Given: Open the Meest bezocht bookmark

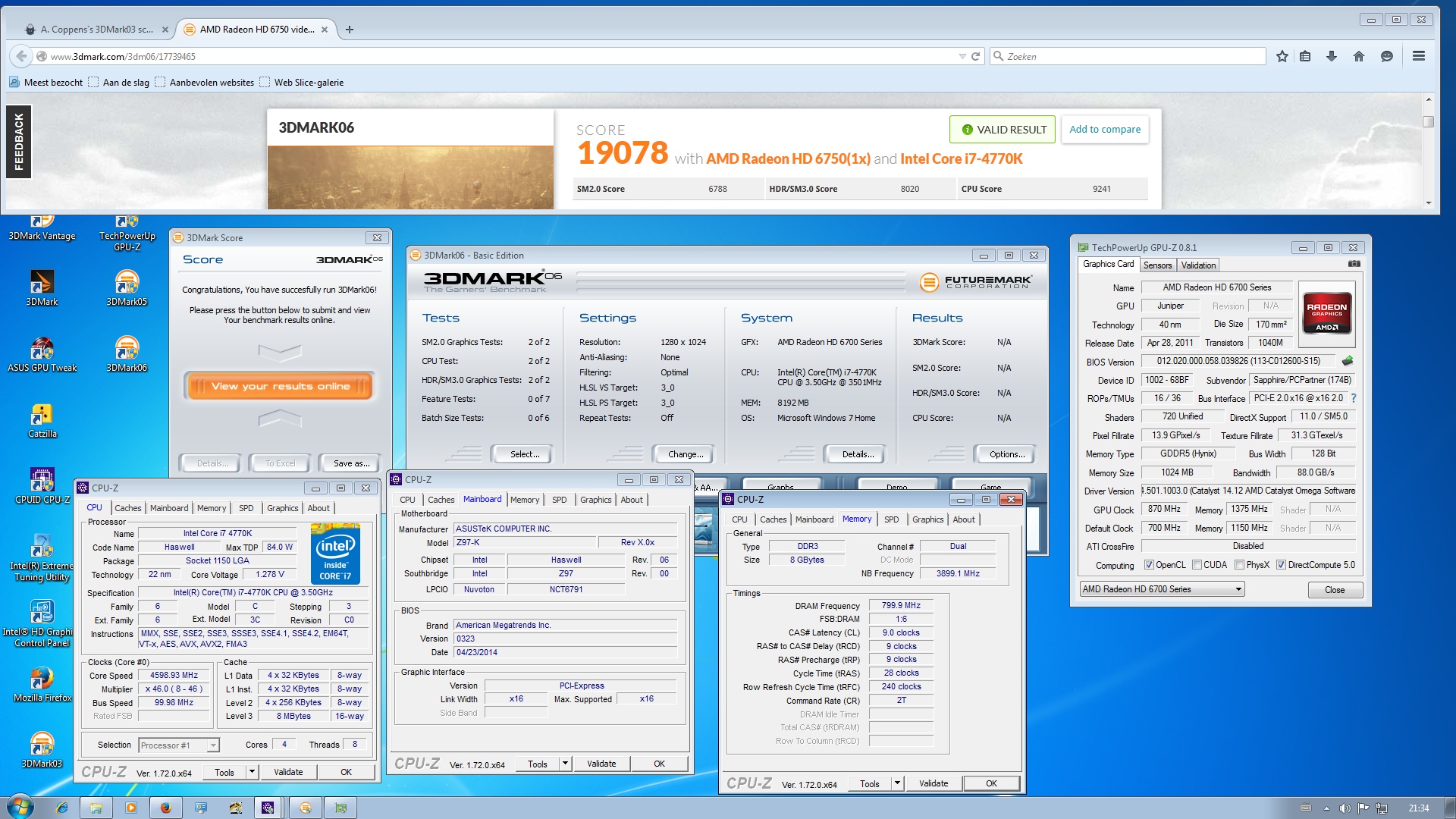Looking at the screenshot, I should pos(45,82).
